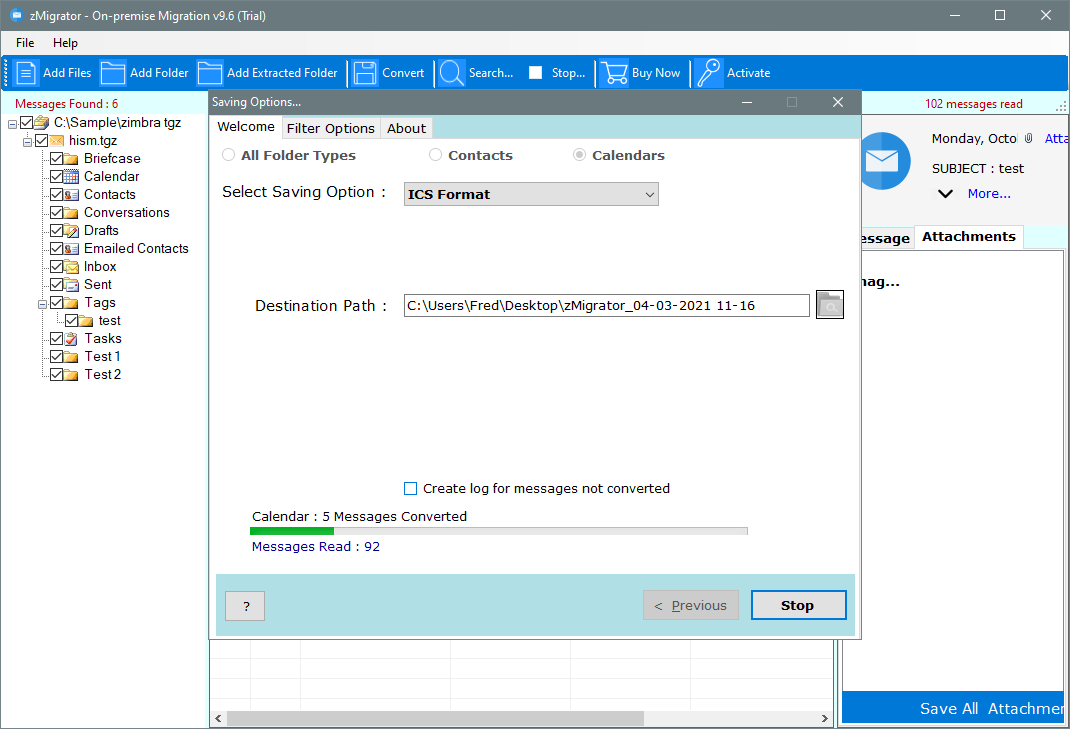The width and height of the screenshot is (1070, 729).
Task: Switch to the Welcome tab
Action: pos(246,127)
